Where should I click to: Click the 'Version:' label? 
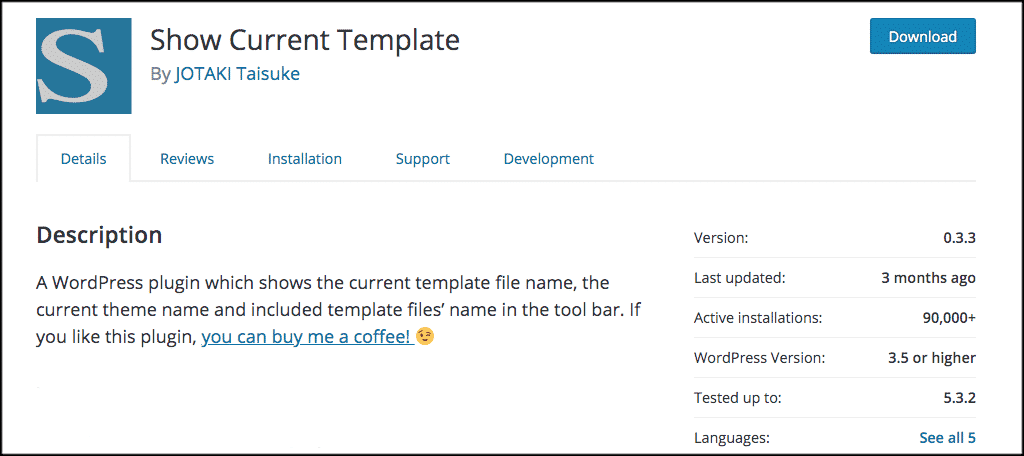pos(721,238)
